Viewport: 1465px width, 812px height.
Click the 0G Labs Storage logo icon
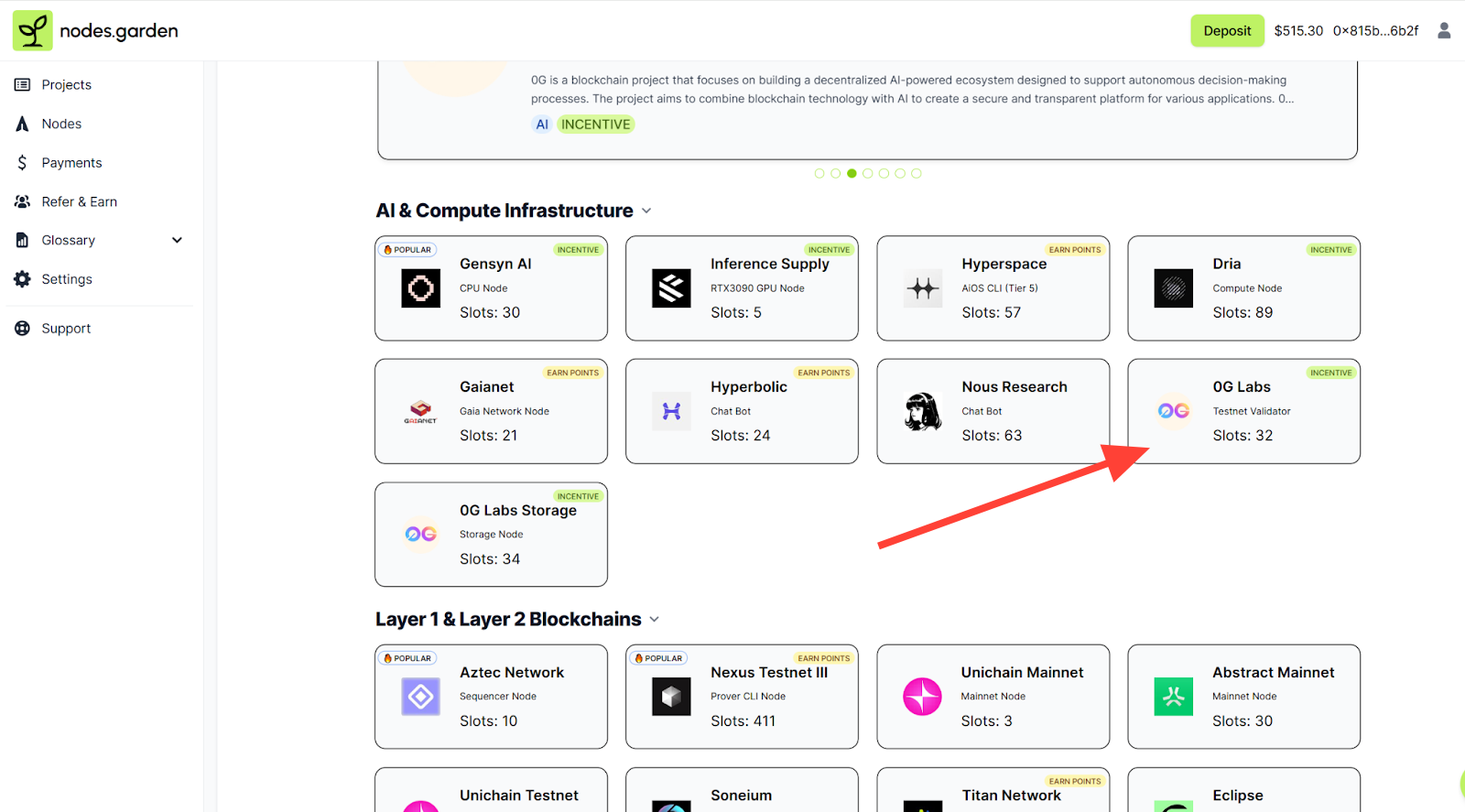[x=421, y=534]
